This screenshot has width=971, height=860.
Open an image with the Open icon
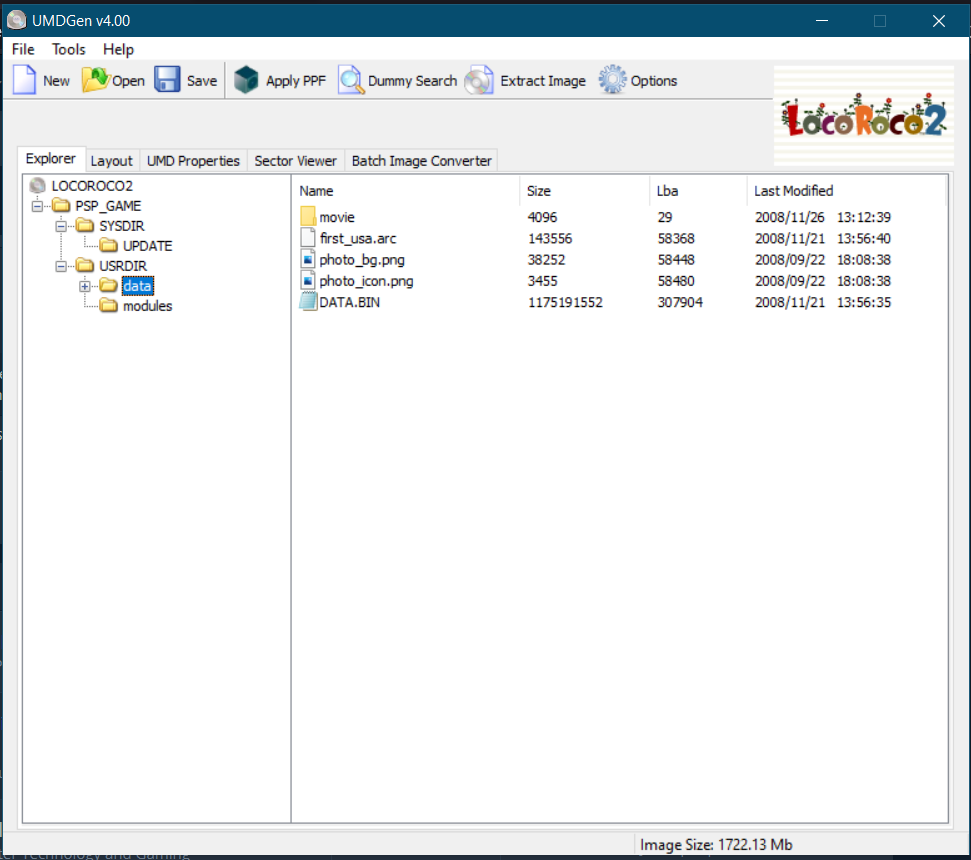[95, 80]
